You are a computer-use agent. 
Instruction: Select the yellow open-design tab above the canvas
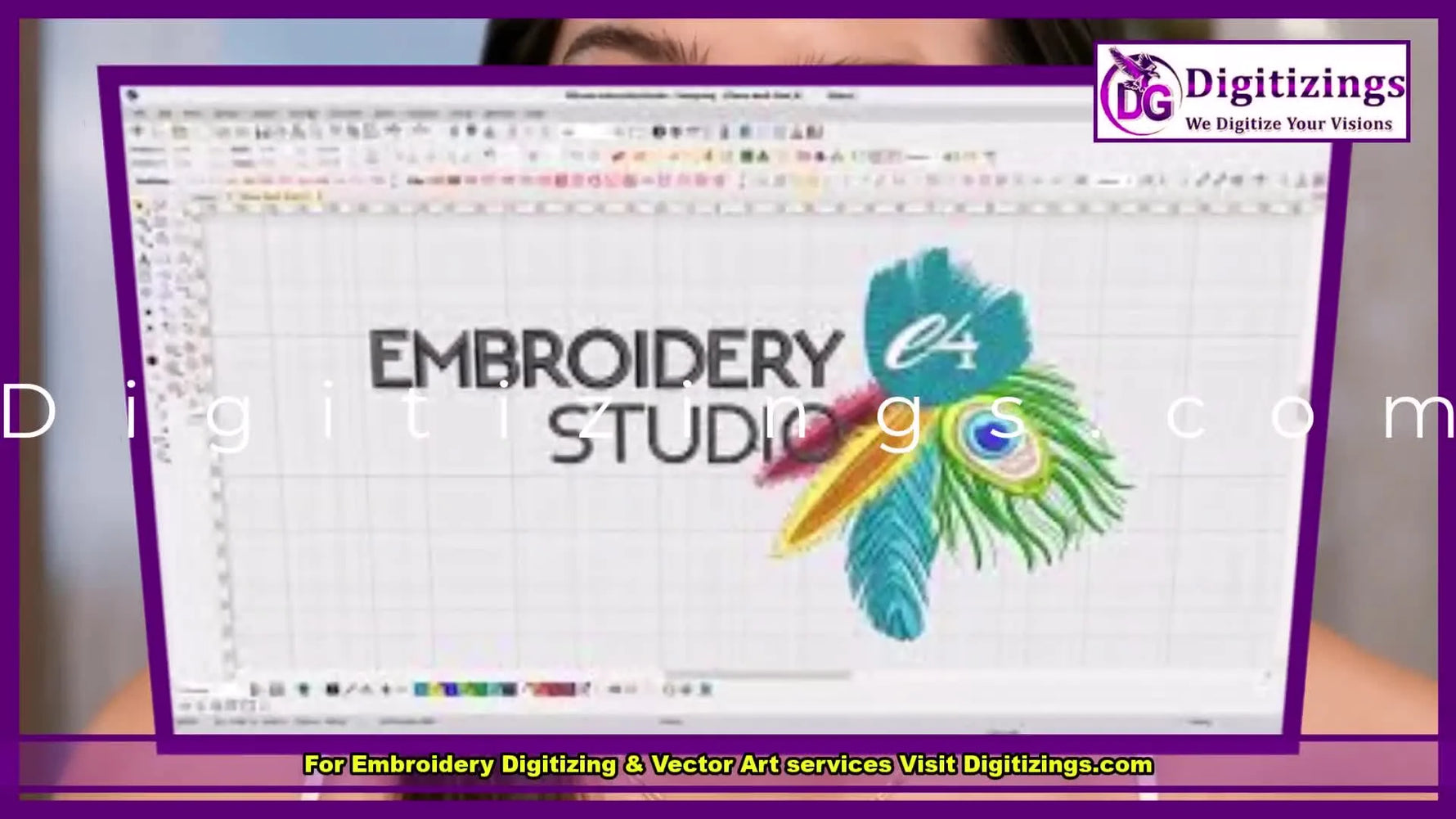(x=274, y=196)
